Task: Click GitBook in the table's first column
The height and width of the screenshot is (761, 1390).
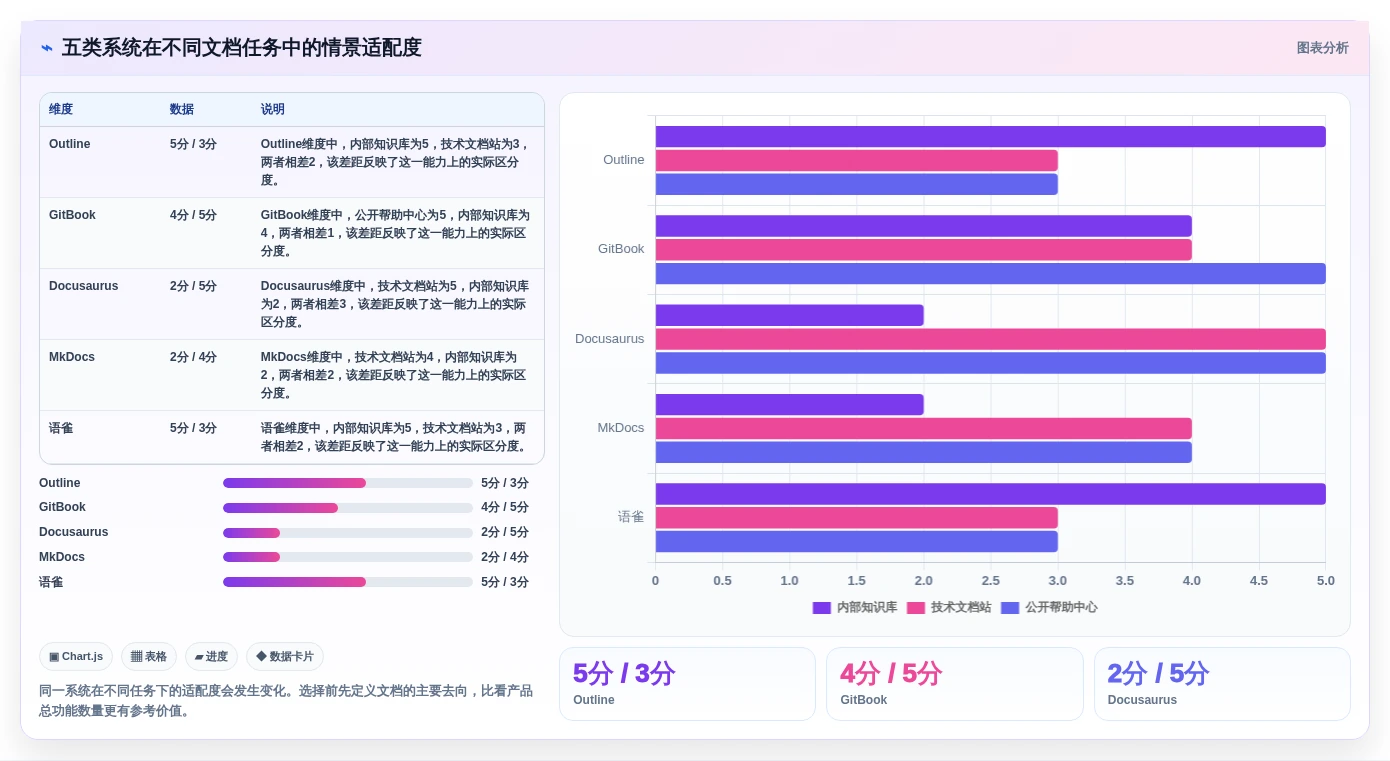Action: (x=72, y=215)
